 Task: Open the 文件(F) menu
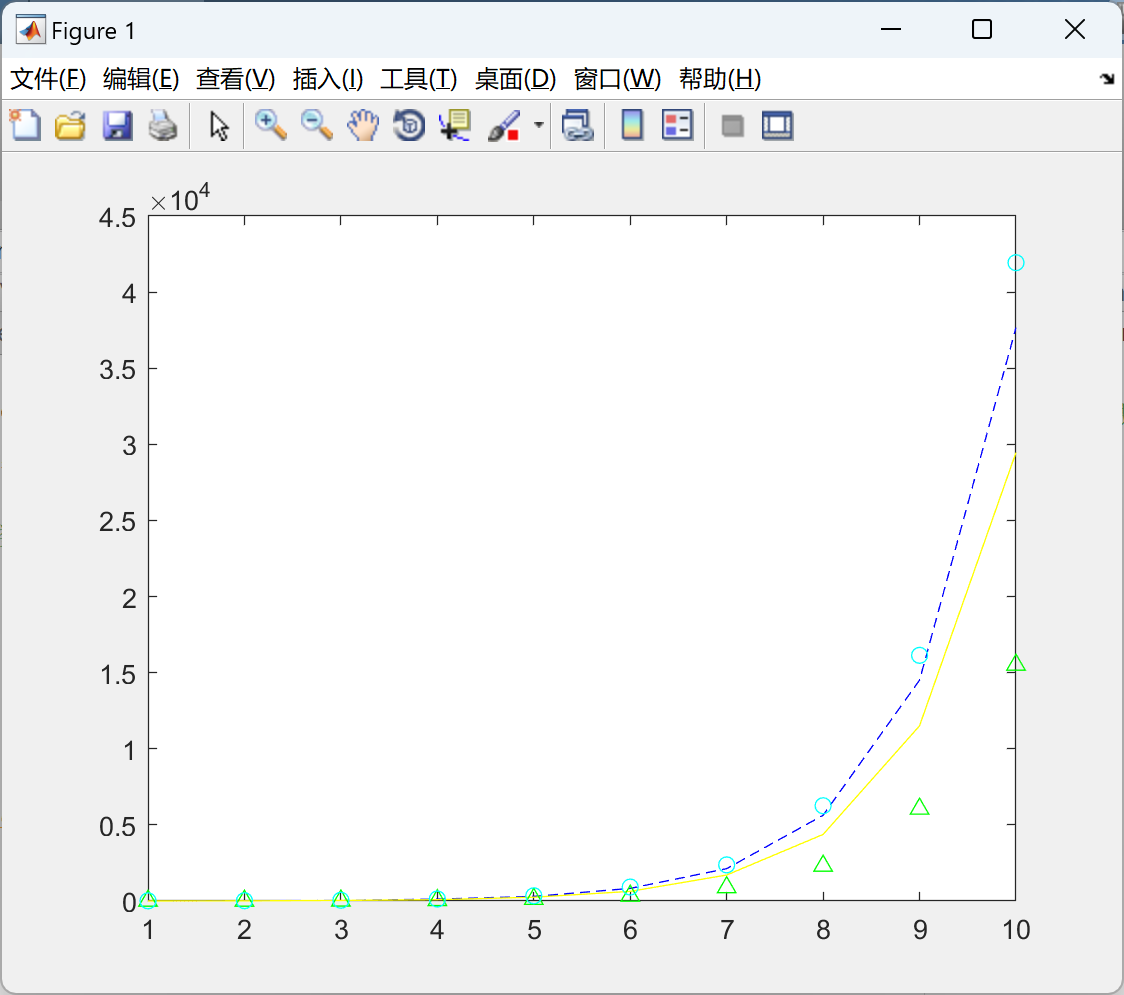(48, 79)
